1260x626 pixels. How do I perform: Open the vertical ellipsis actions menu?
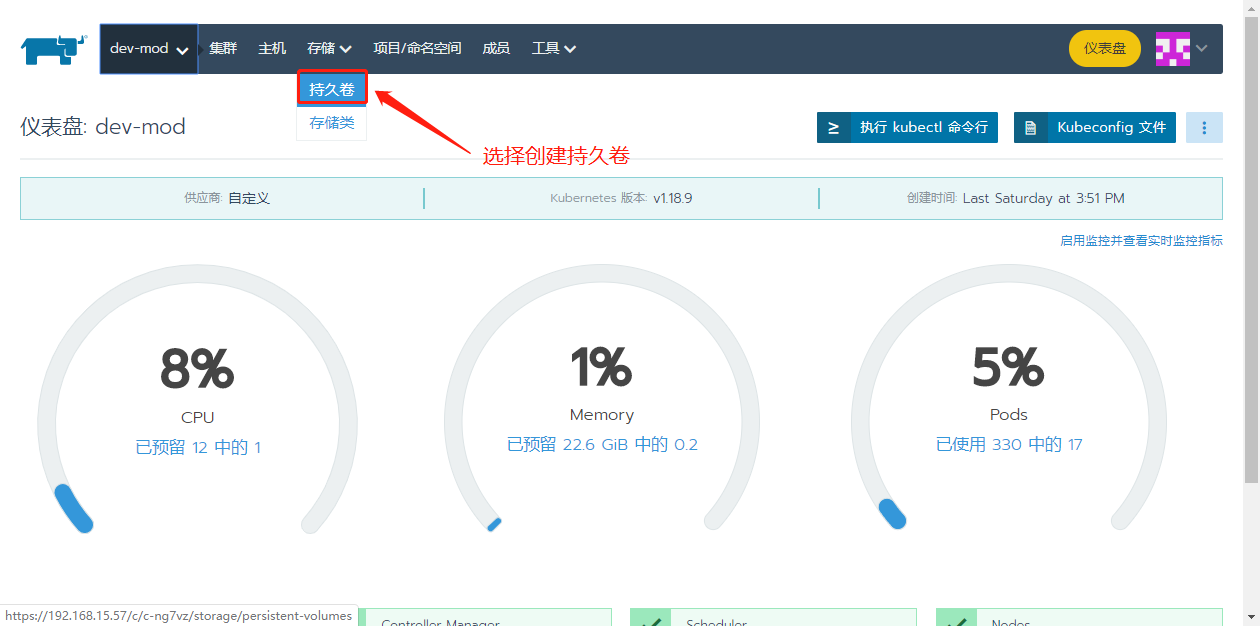point(1205,127)
